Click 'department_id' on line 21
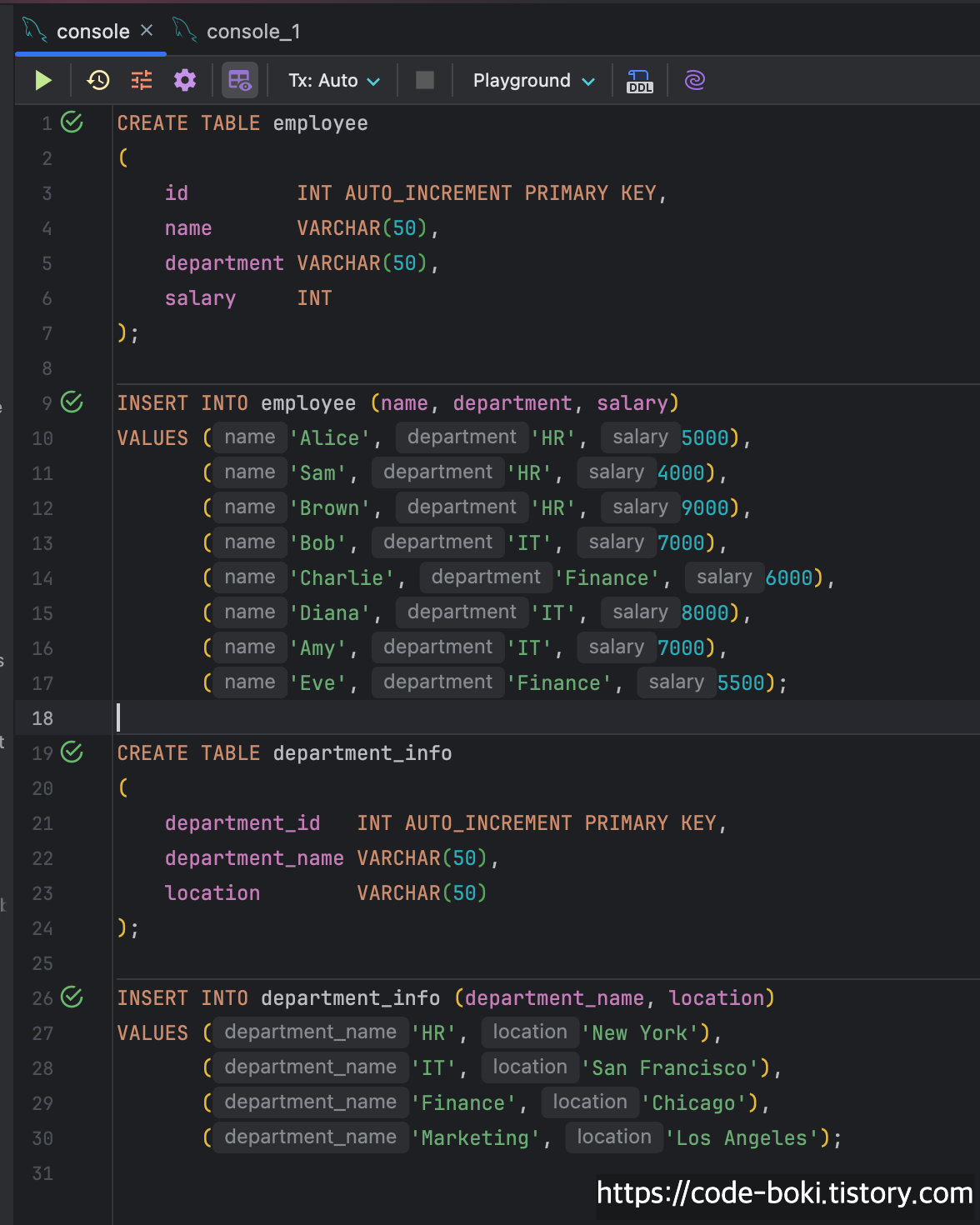 coord(242,823)
